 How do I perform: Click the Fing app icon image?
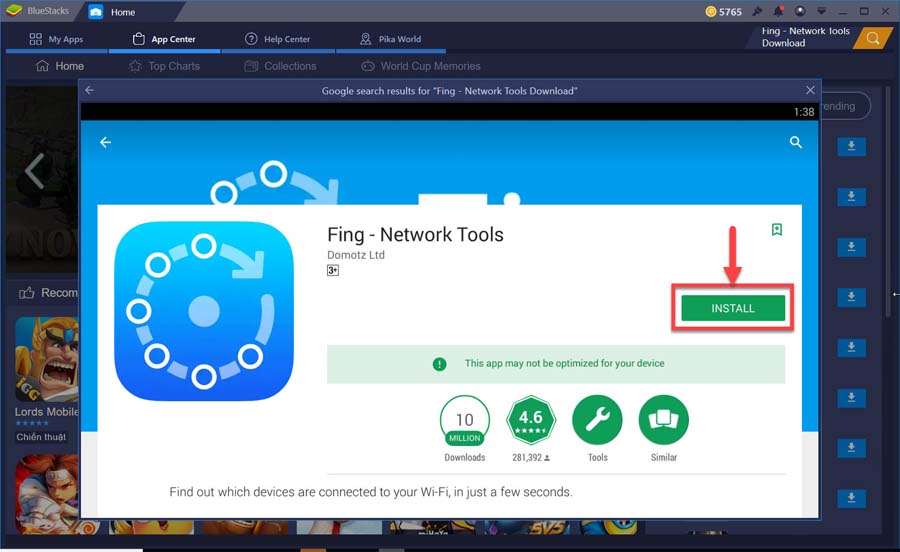tap(204, 311)
